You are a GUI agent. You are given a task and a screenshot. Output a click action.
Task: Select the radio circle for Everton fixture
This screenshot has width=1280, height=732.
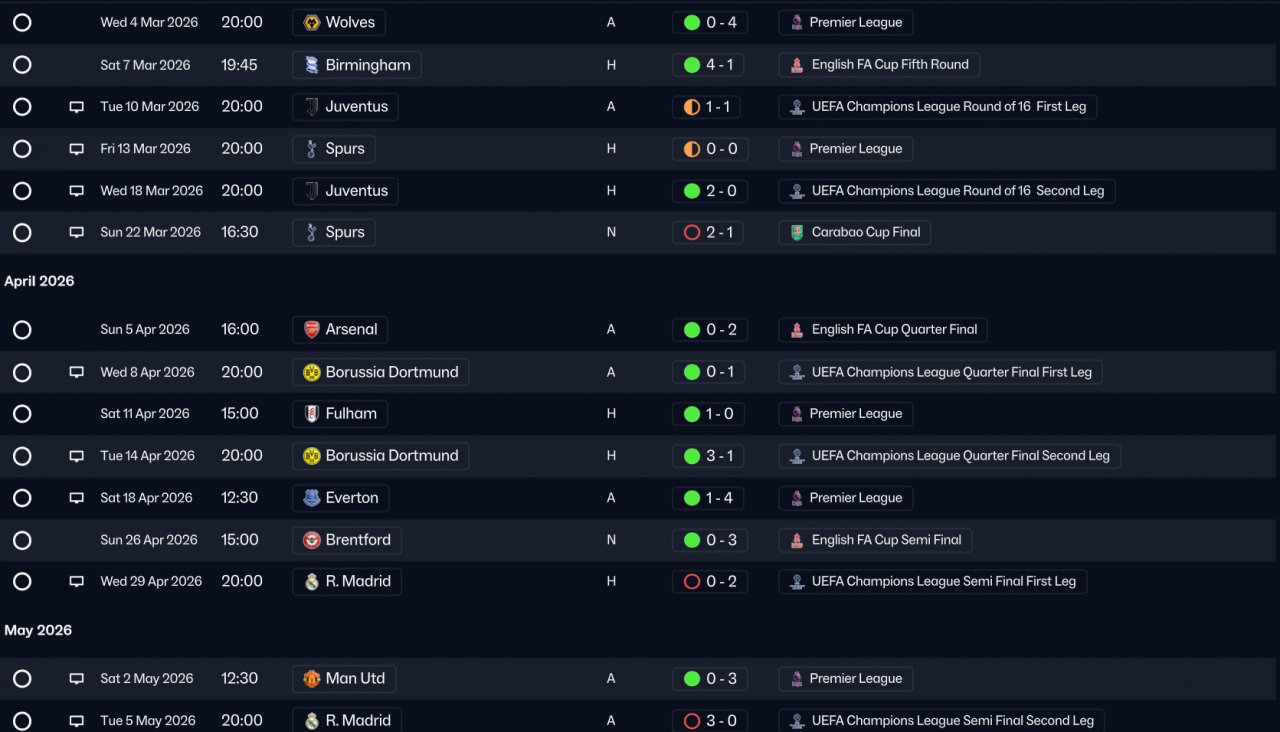pyautogui.click(x=22, y=498)
